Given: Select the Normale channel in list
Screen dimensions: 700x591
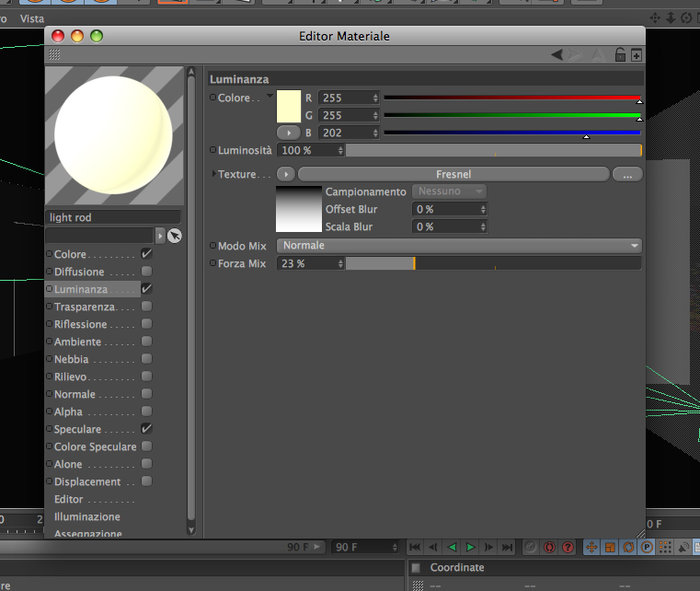Looking at the screenshot, I should click(75, 394).
